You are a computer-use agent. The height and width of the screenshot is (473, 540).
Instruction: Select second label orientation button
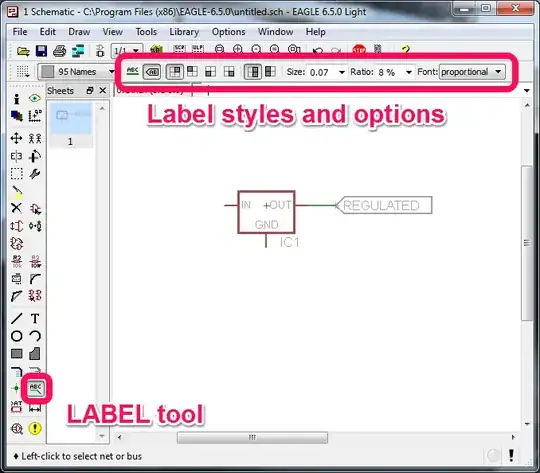[x=193, y=72]
